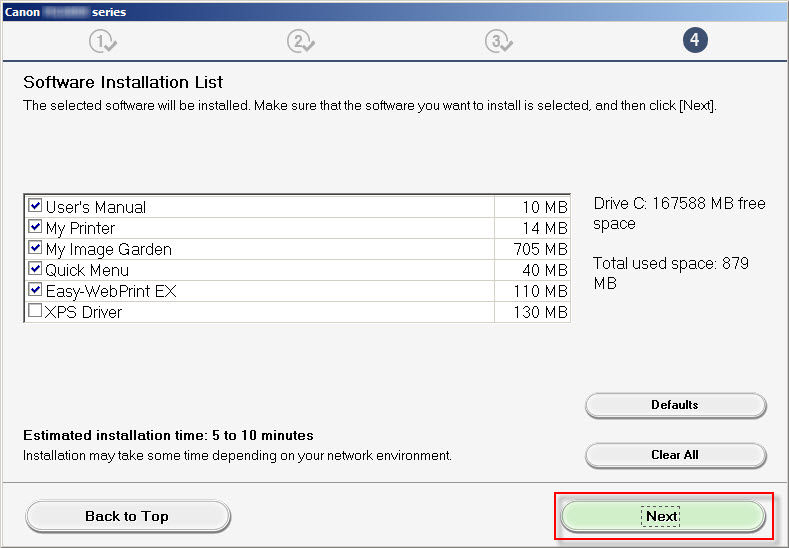Click the Clear All button
This screenshot has height=548, width=789.
coord(675,455)
